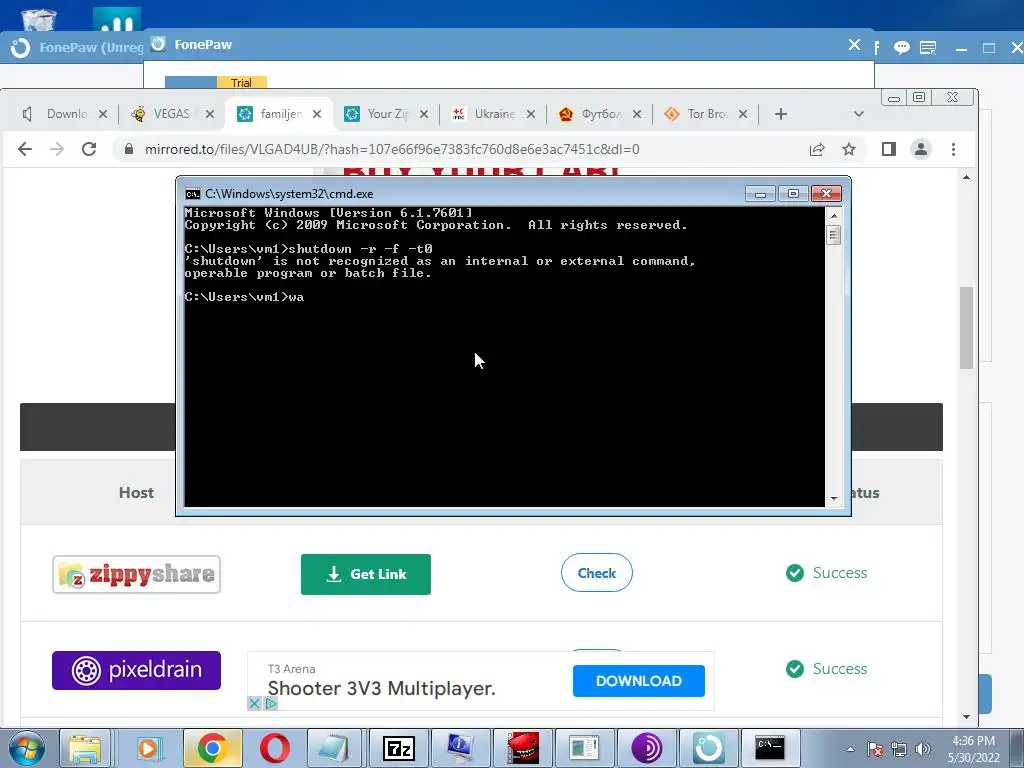Image resolution: width=1024 pixels, height=768 pixels.
Task: Launch Windows Media Player from taskbar
Action: (x=148, y=748)
